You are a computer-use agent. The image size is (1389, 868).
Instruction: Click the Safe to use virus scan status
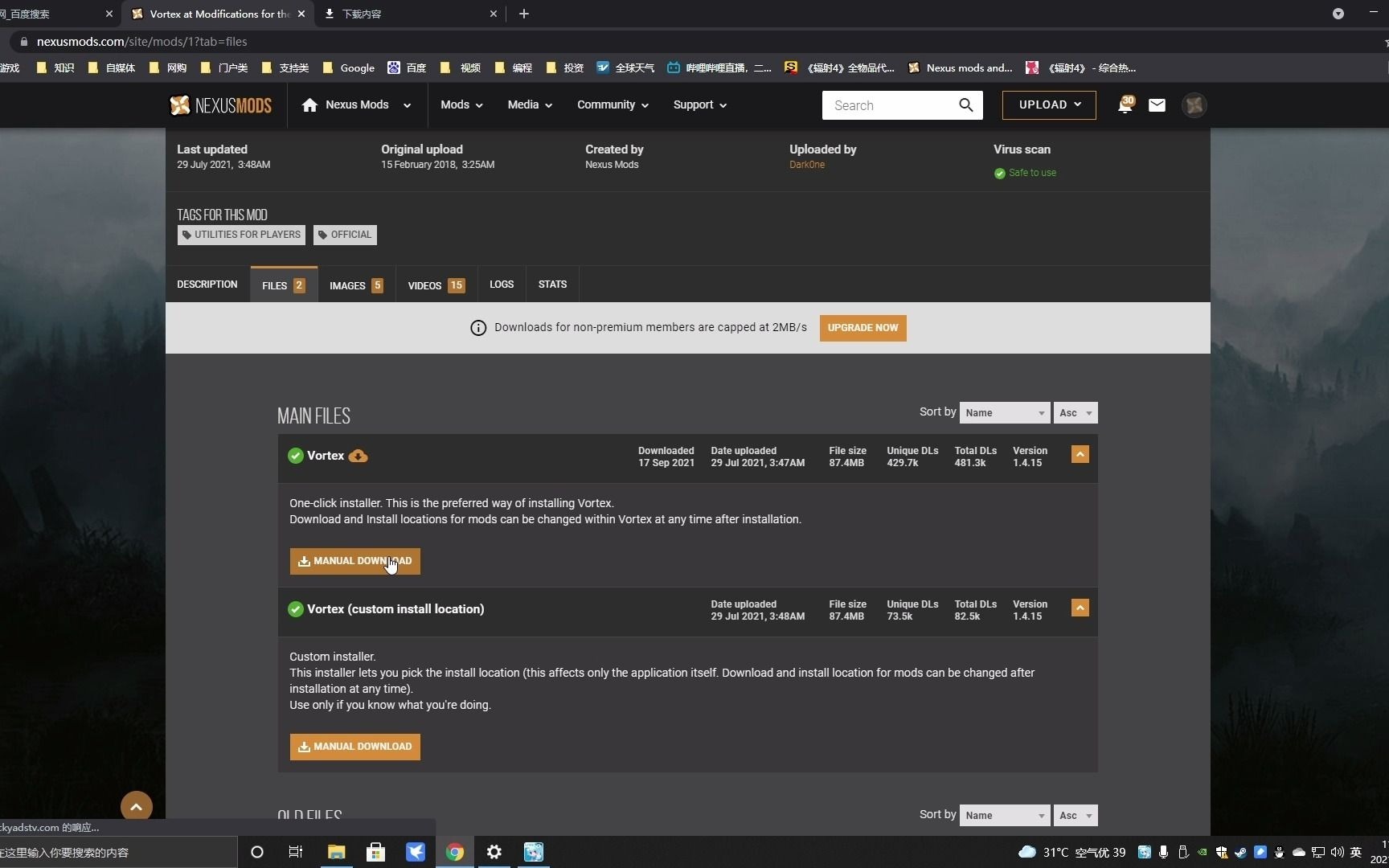point(1025,173)
